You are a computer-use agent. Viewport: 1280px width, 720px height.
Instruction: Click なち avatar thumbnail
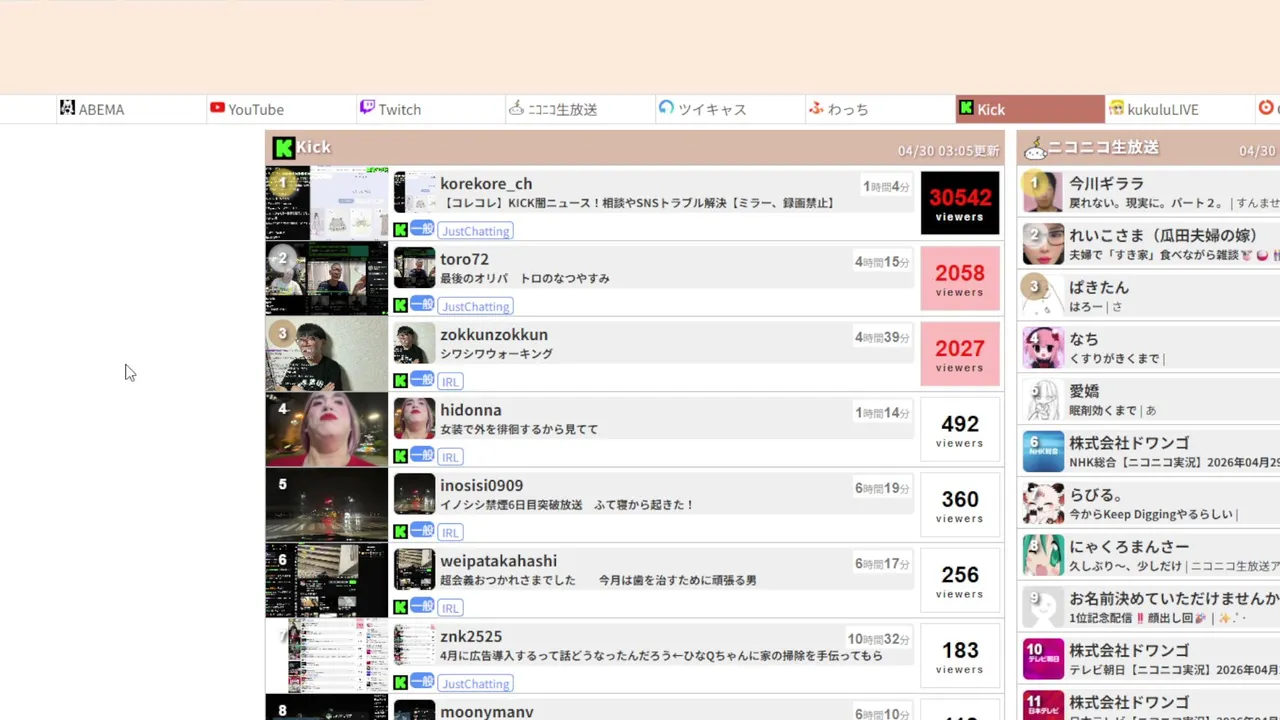point(1043,348)
